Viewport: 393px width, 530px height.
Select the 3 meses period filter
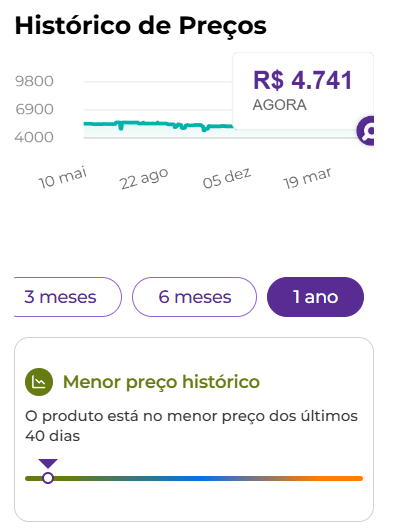coord(68,297)
